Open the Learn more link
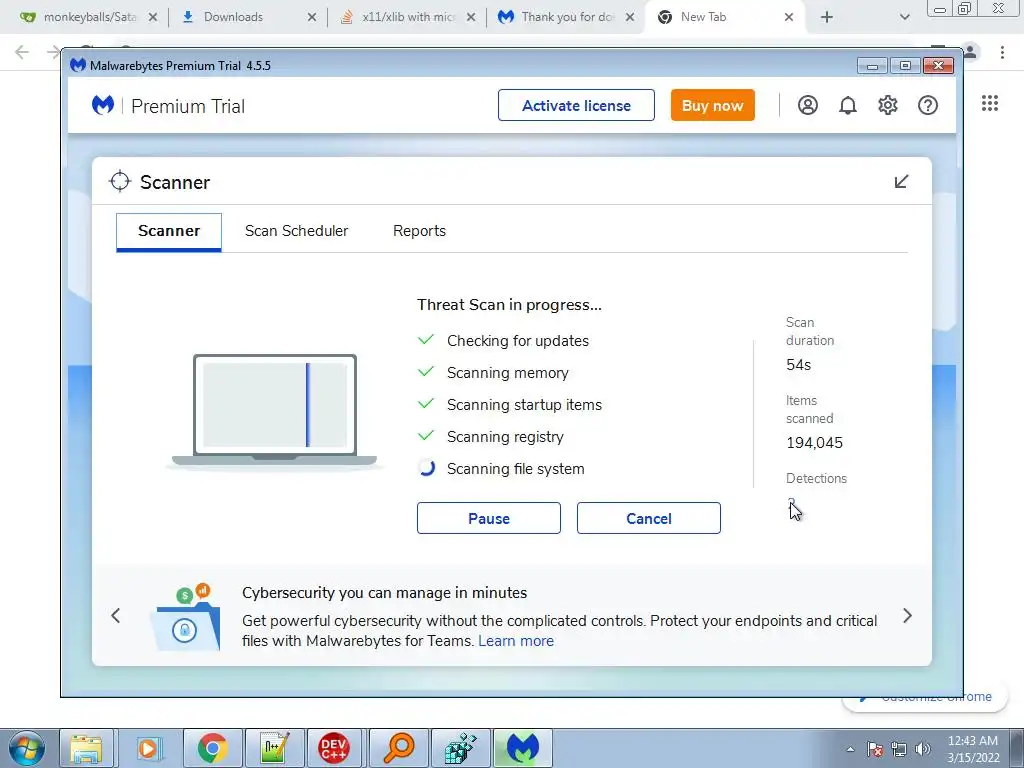The width and height of the screenshot is (1024, 768). pos(516,641)
